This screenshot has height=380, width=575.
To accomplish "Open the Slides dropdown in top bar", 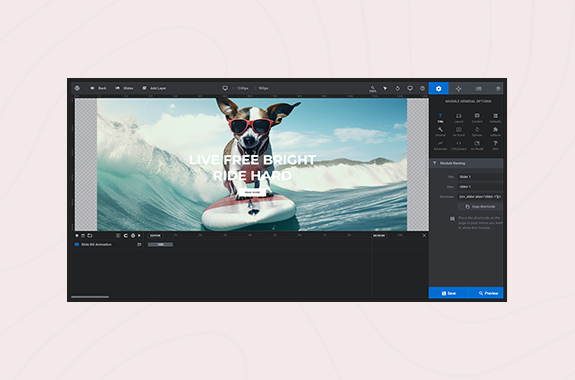I will click(124, 88).
